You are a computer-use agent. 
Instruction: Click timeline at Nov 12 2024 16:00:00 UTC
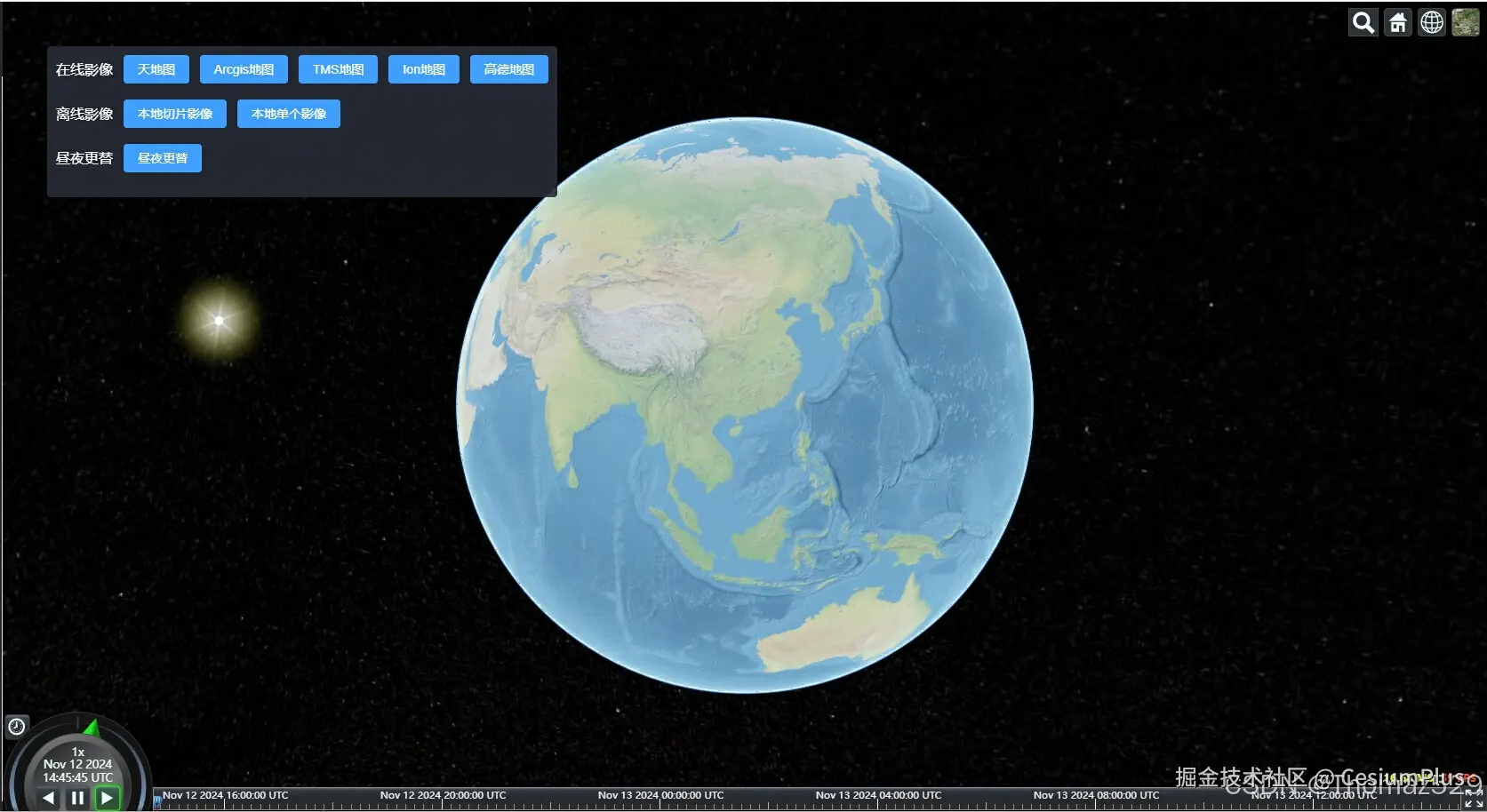coord(225,795)
